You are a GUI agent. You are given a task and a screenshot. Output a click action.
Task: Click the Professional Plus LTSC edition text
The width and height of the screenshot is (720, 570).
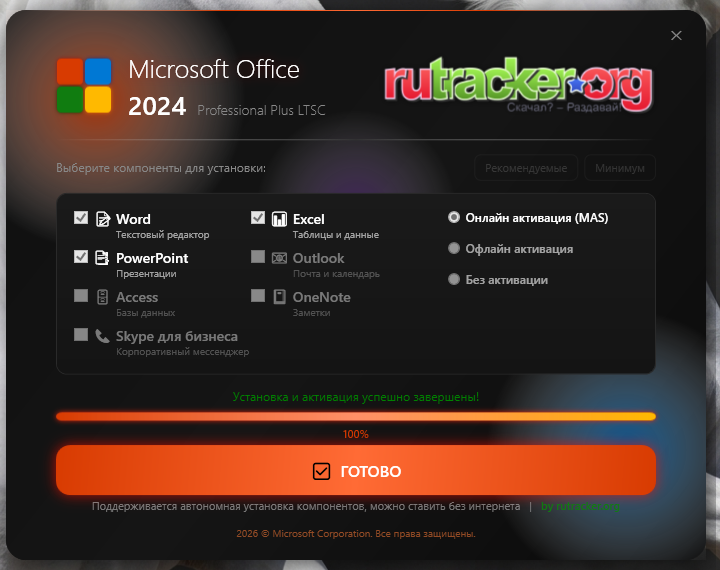point(261,110)
